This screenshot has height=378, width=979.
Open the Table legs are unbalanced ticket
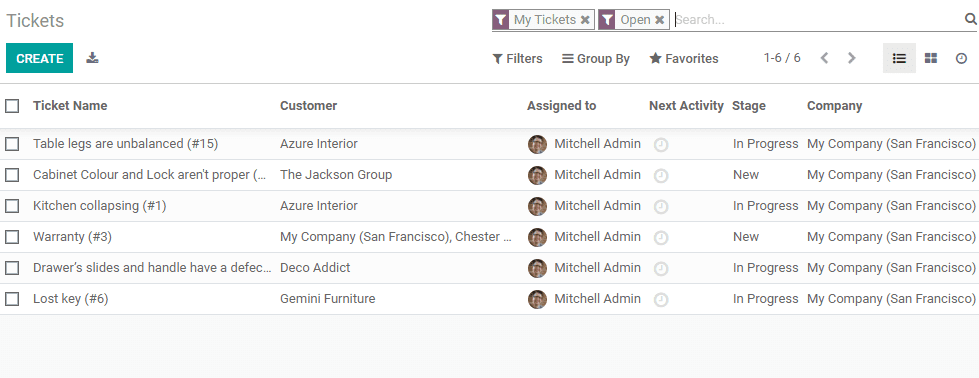click(125, 144)
